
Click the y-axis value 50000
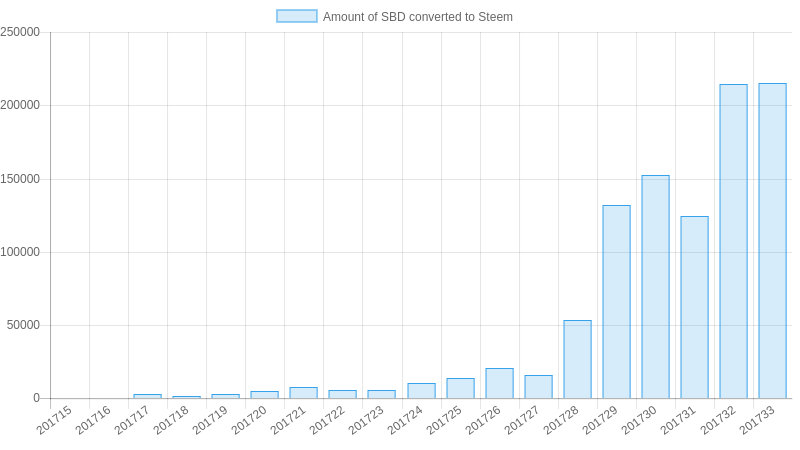pyautogui.click(x=23, y=326)
